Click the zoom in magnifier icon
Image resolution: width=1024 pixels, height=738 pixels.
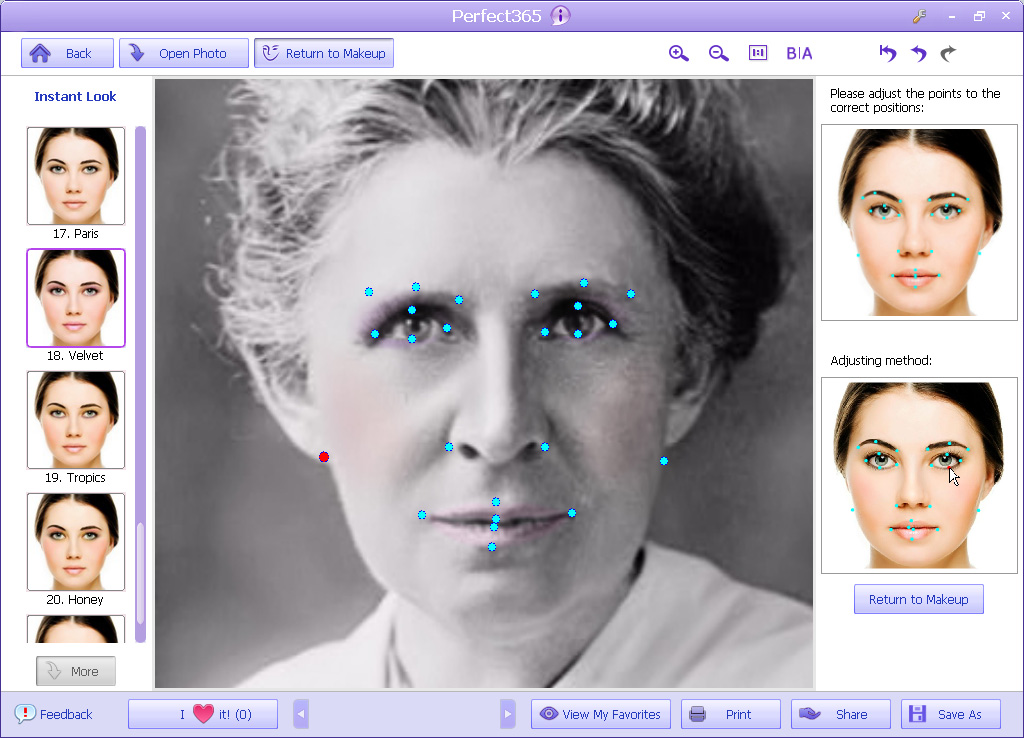679,54
